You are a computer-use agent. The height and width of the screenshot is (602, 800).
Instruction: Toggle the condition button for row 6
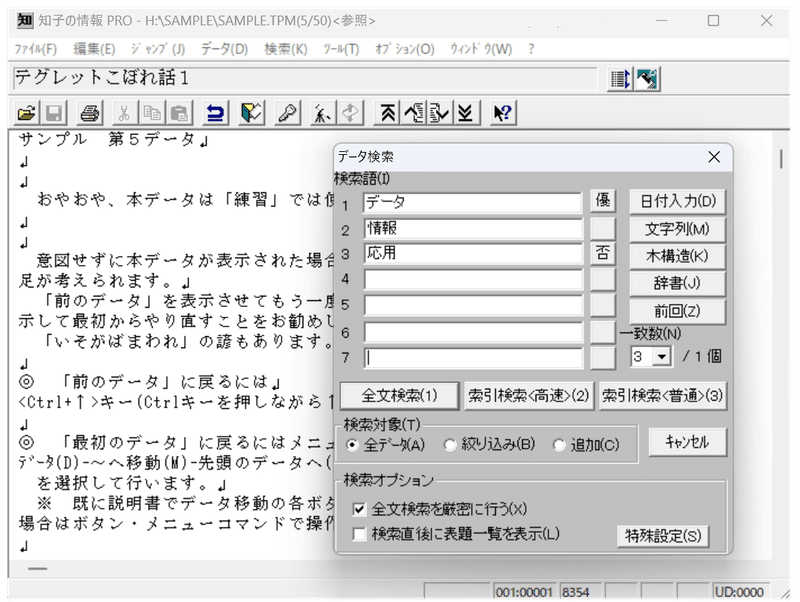click(603, 332)
